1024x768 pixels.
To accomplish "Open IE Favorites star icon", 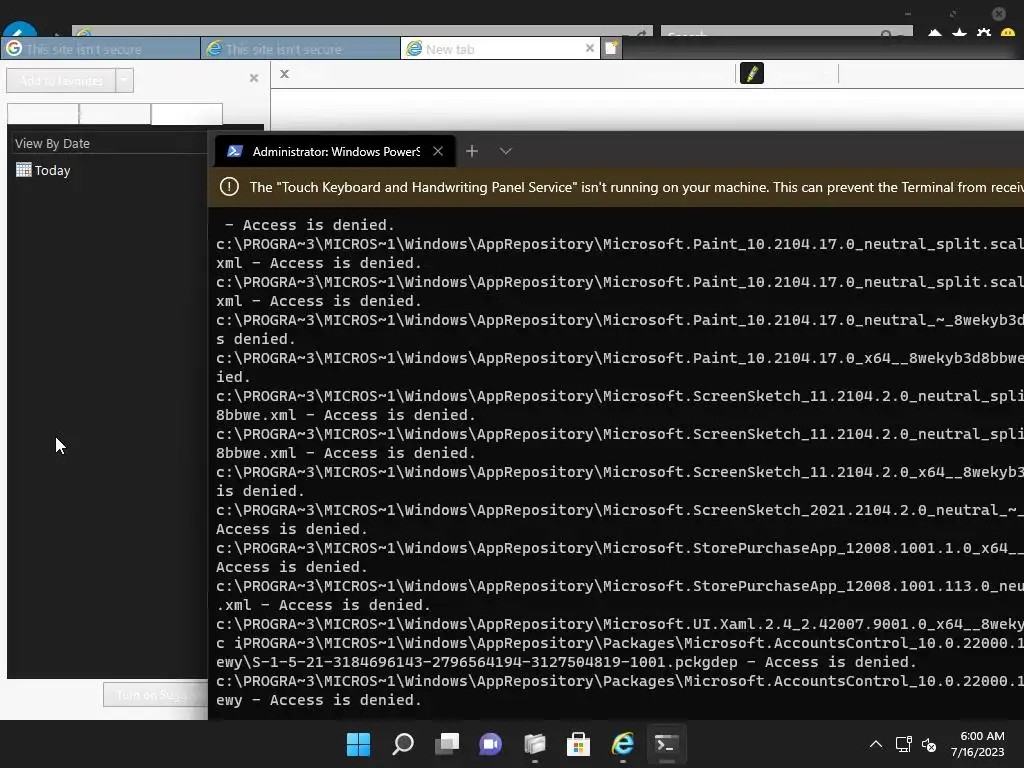I will pos(959,32).
